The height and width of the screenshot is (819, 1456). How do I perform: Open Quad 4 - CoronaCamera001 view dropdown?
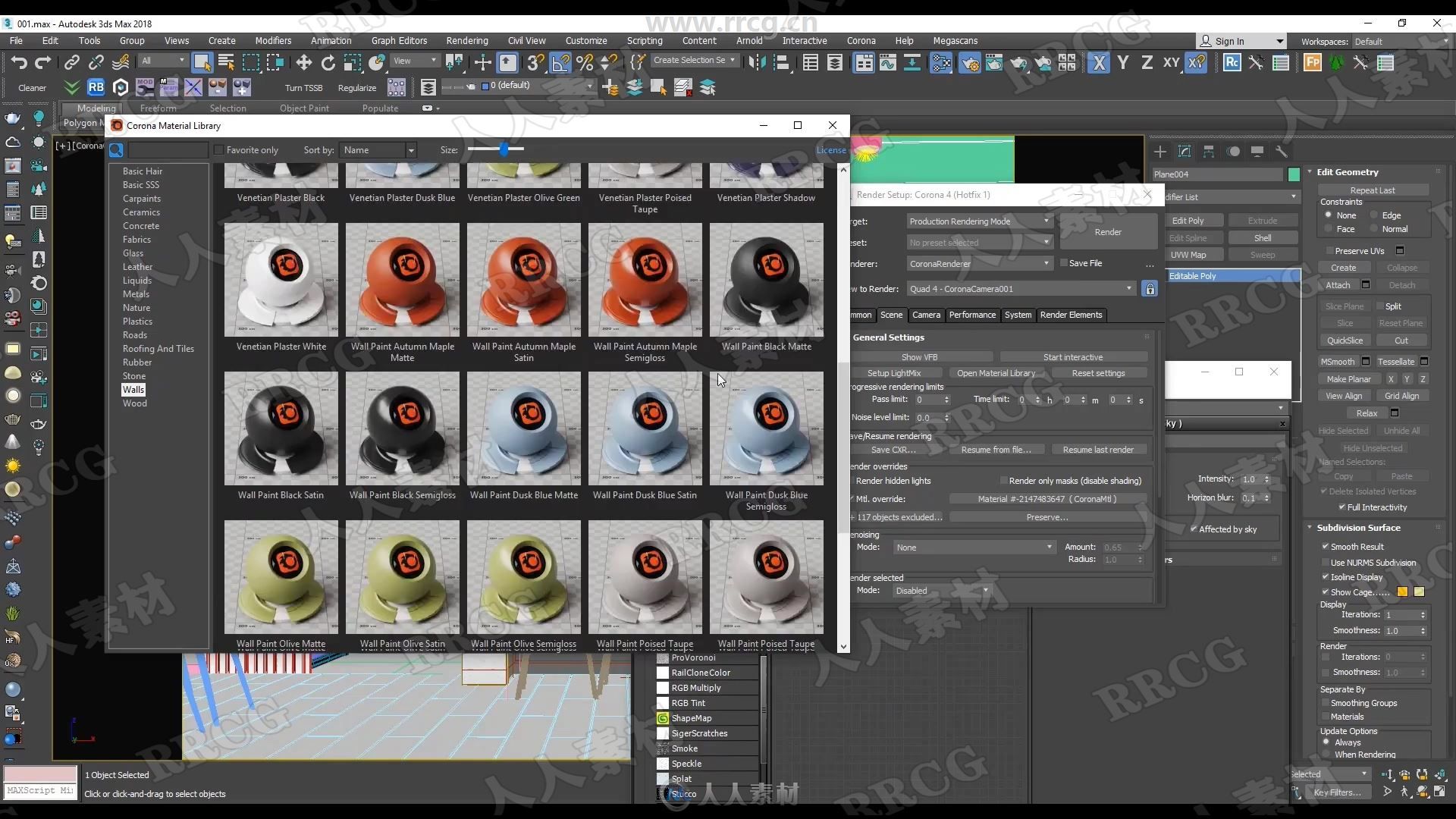(1021, 289)
